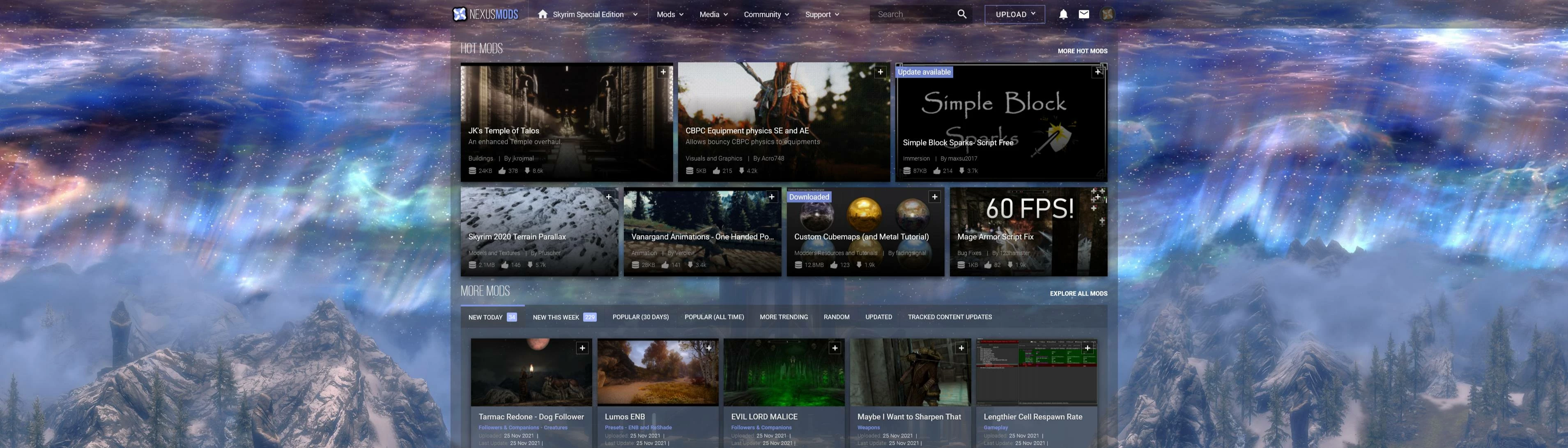The width and height of the screenshot is (1568, 448).
Task: Open the notifications bell
Action: pos(1063,14)
